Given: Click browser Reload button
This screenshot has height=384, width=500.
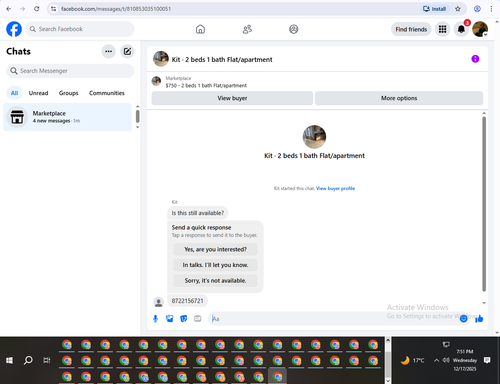Looking at the screenshot, I should coord(37,9).
